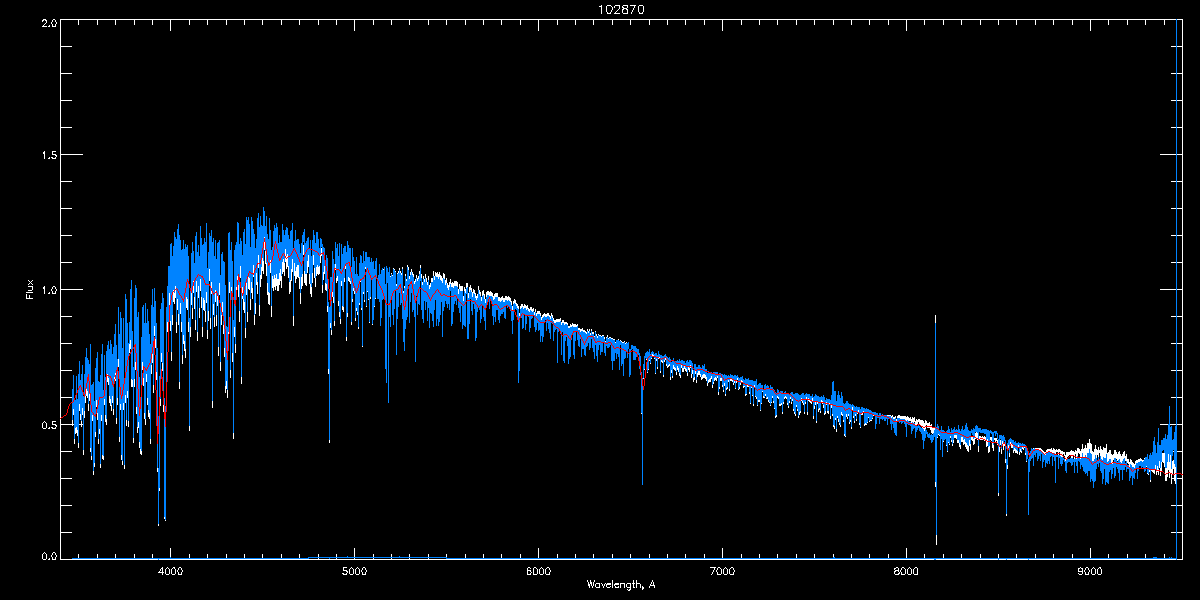Click the 0.0 y-axis tick label
The height and width of the screenshot is (600, 1200).
48,556
